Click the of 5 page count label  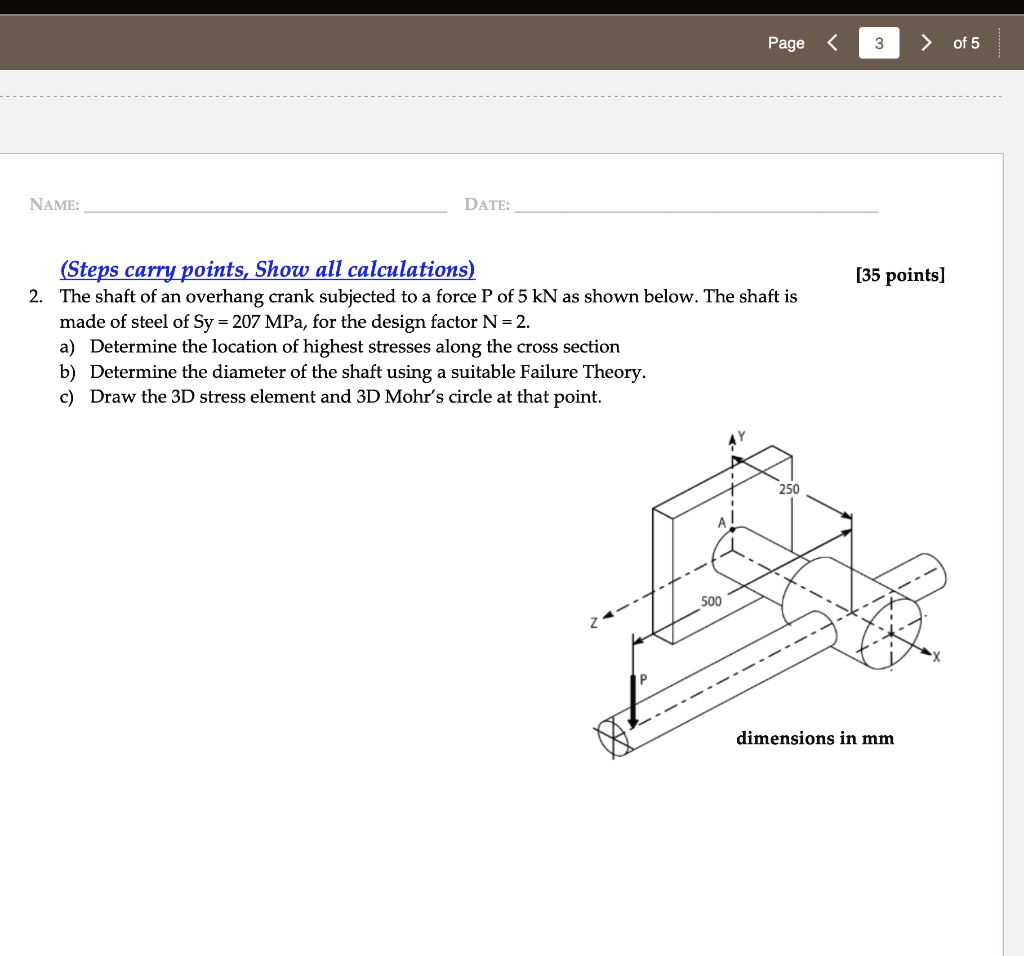[966, 43]
